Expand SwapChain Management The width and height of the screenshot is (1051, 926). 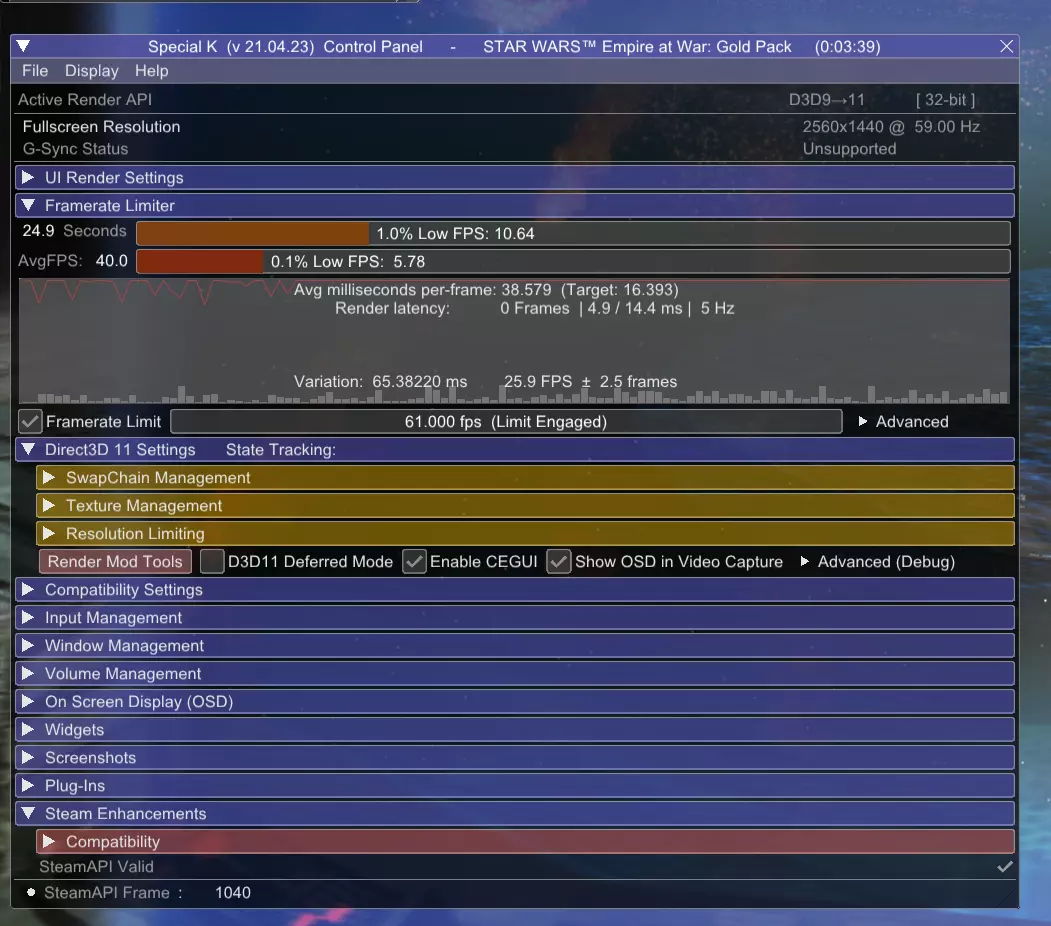[x=526, y=478]
